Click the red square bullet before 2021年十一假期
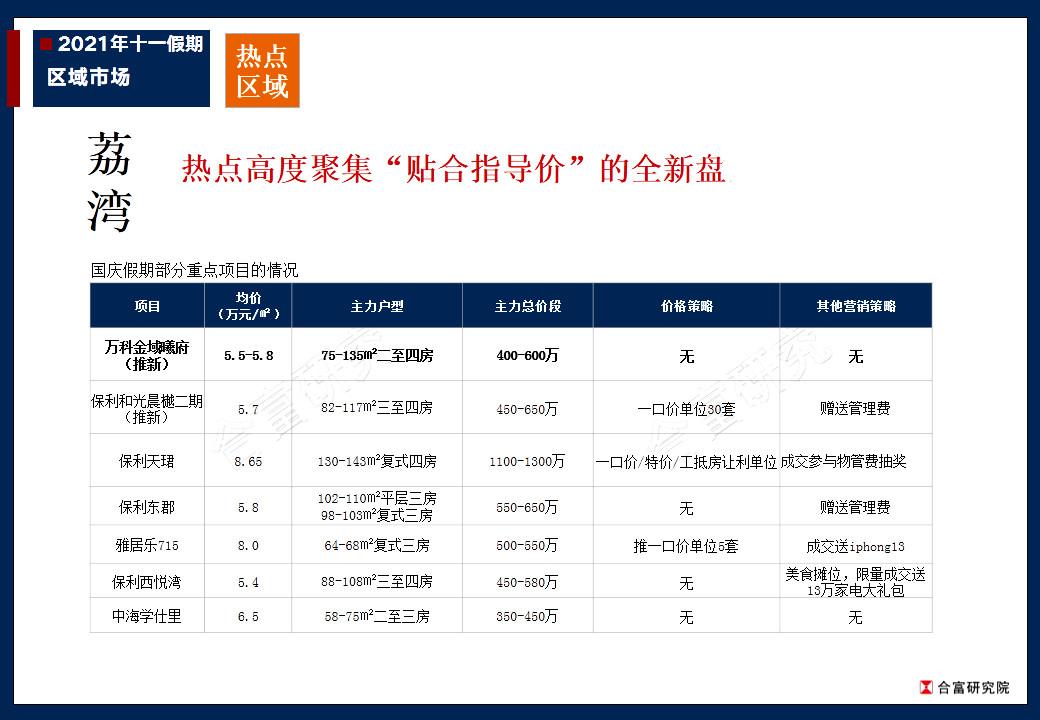Image resolution: width=1040 pixels, height=720 pixels. pyautogui.click(x=46, y=44)
